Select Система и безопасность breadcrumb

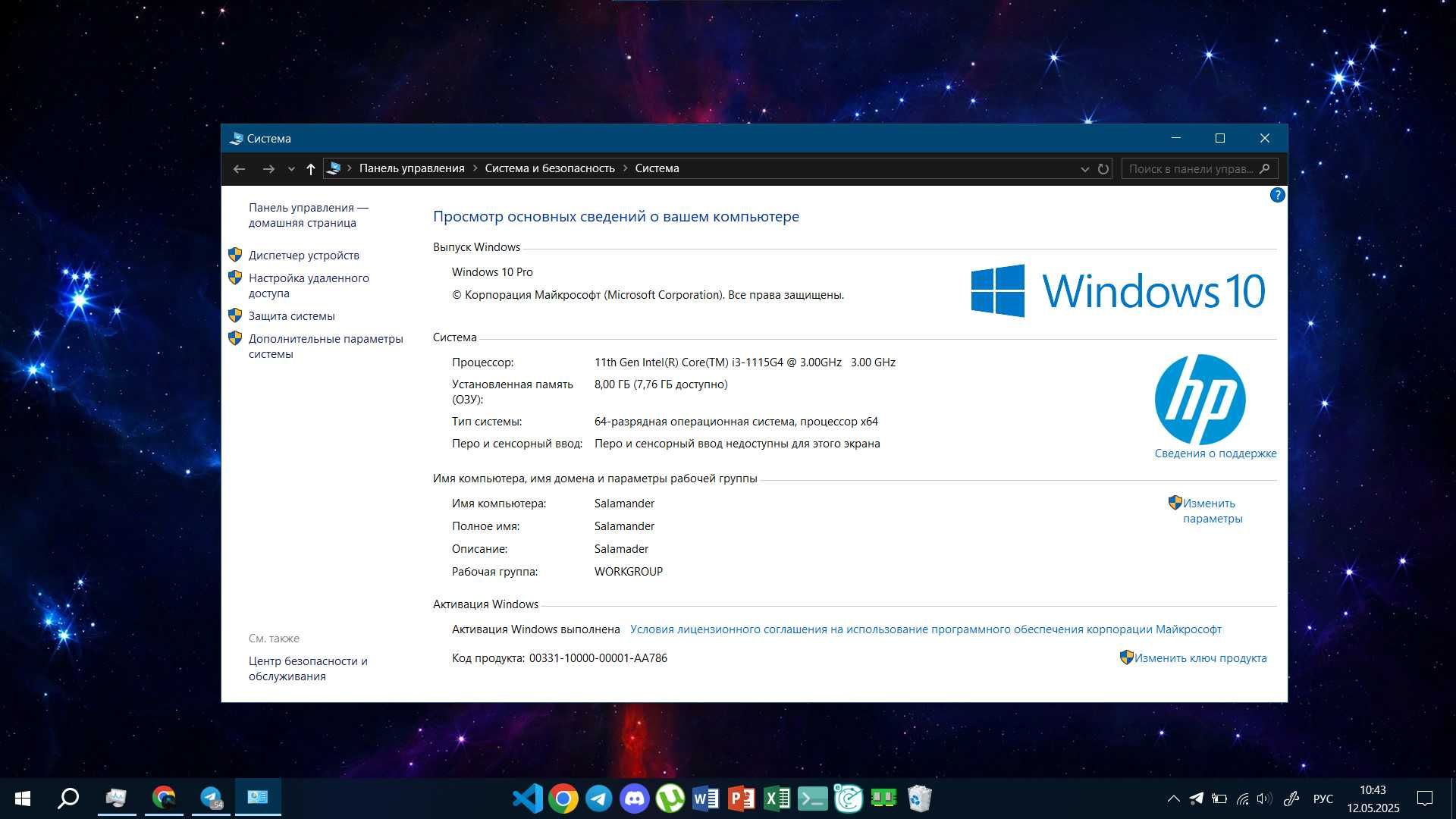point(550,168)
